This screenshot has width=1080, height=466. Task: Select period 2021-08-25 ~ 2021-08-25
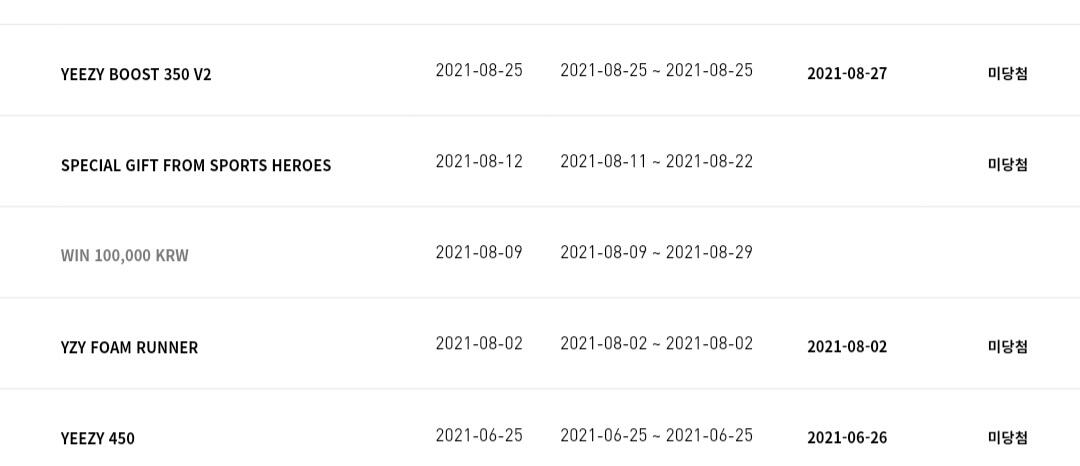click(656, 70)
